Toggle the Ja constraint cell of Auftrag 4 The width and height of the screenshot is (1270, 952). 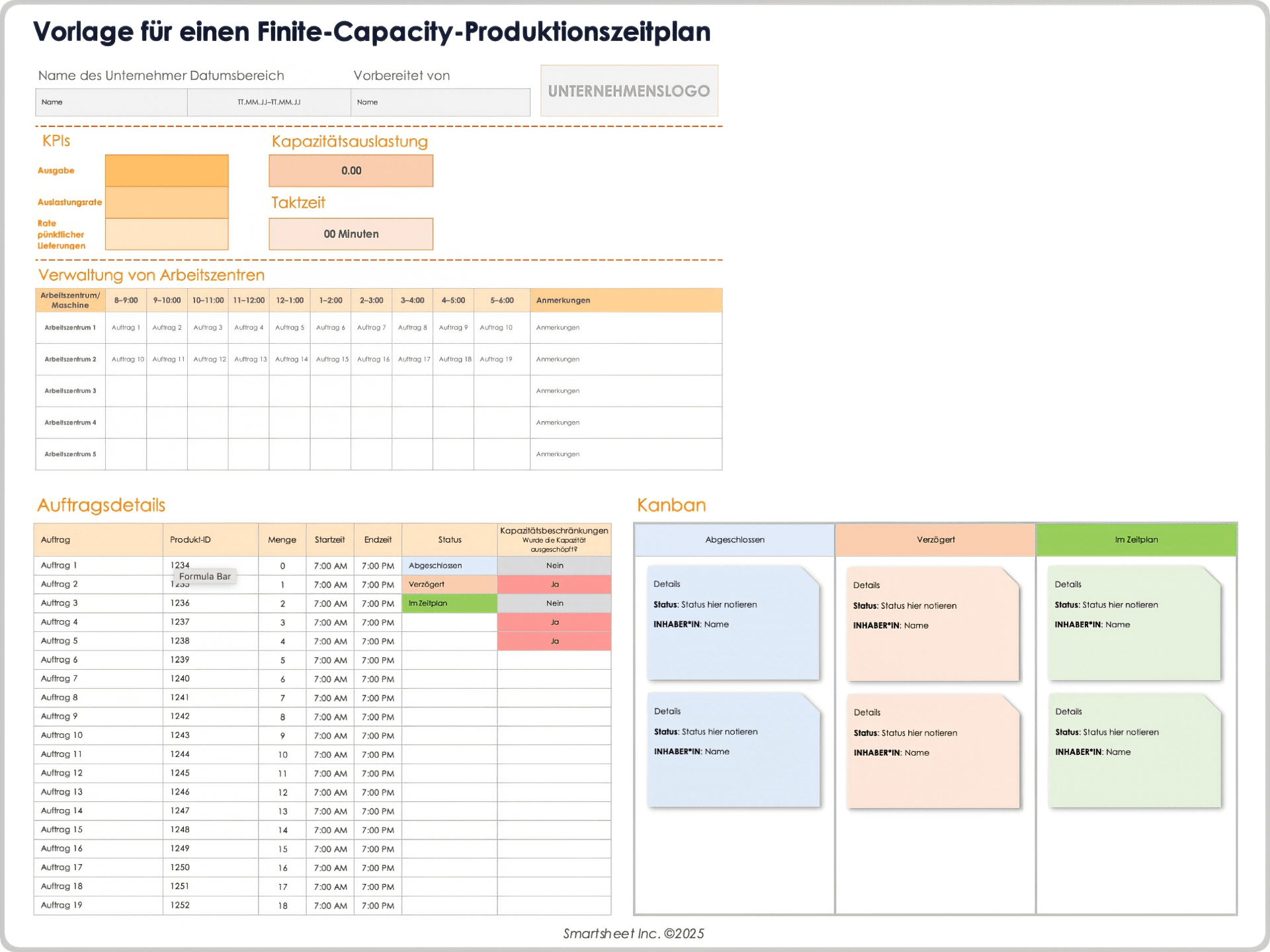click(x=554, y=621)
